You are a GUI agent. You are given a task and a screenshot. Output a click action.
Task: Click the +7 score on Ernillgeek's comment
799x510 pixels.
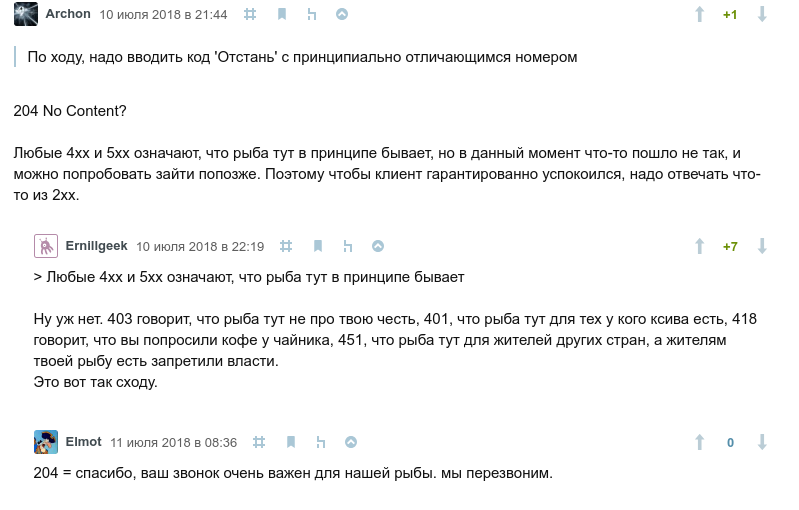[730, 246]
